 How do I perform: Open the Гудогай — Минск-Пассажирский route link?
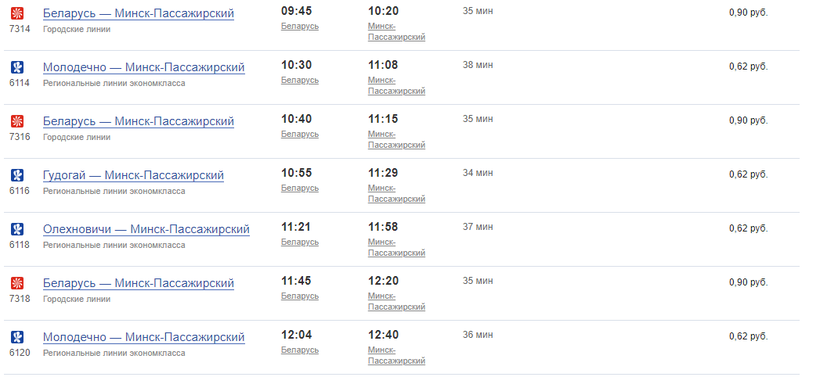(133, 175)
